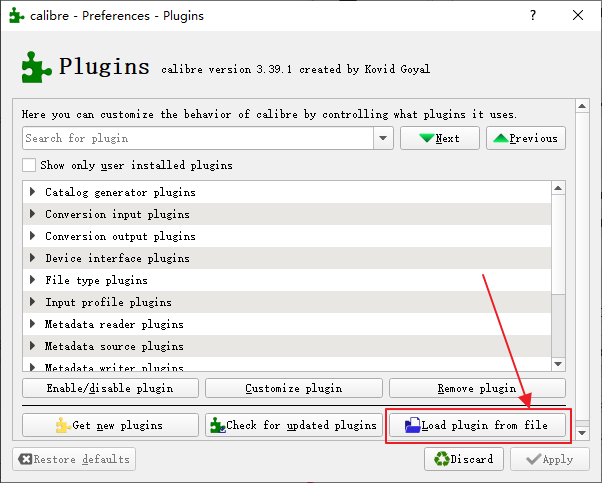
Task: Click the Remove plugin button
Action: [476, 388]
